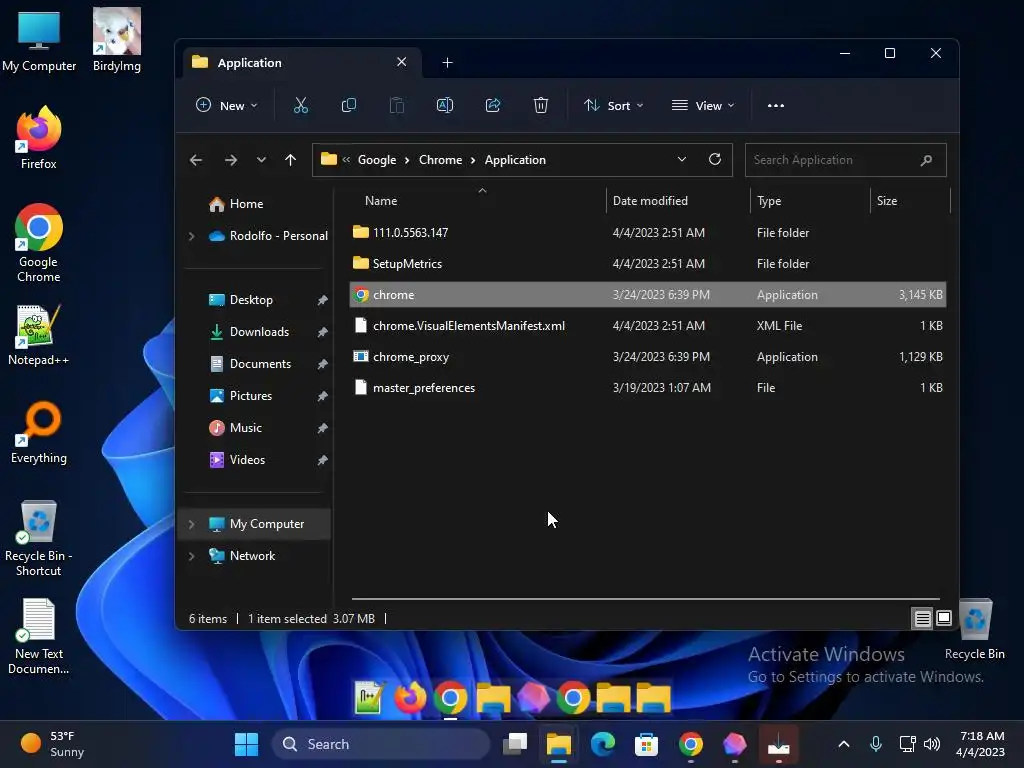Expand Rodolfo - Personal tree node

pos(191,236)
